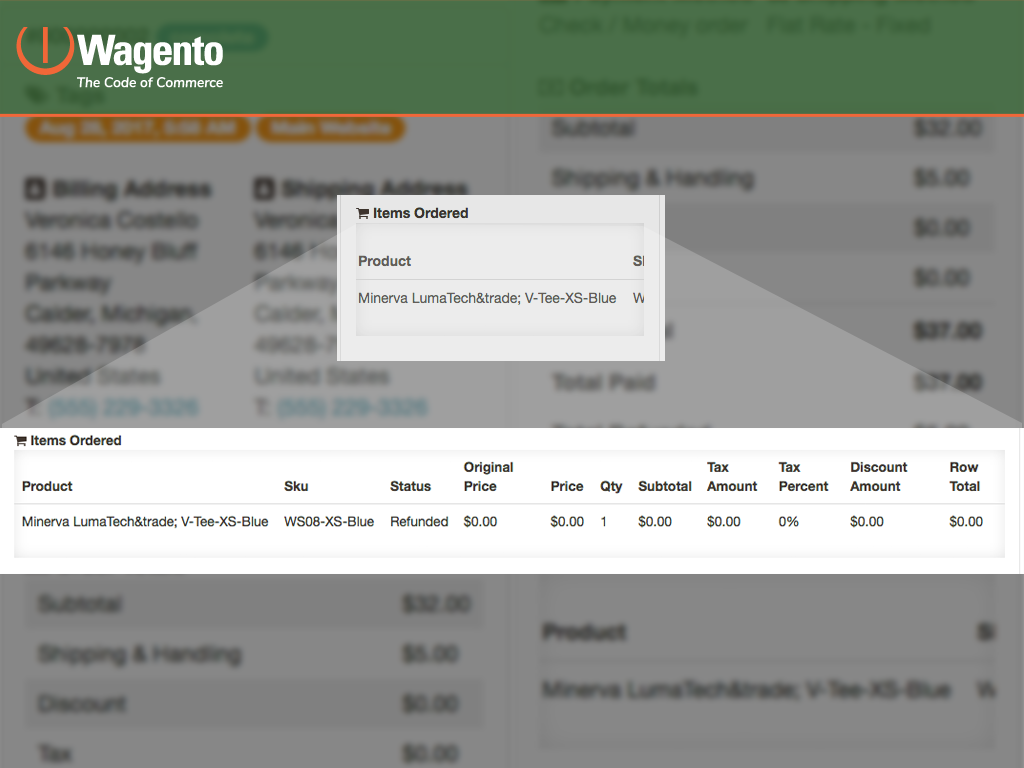Click the Shipping Address card icon
Image resolution: width=1024 pixels, height=768 pixels.
(x=263, y=188)
